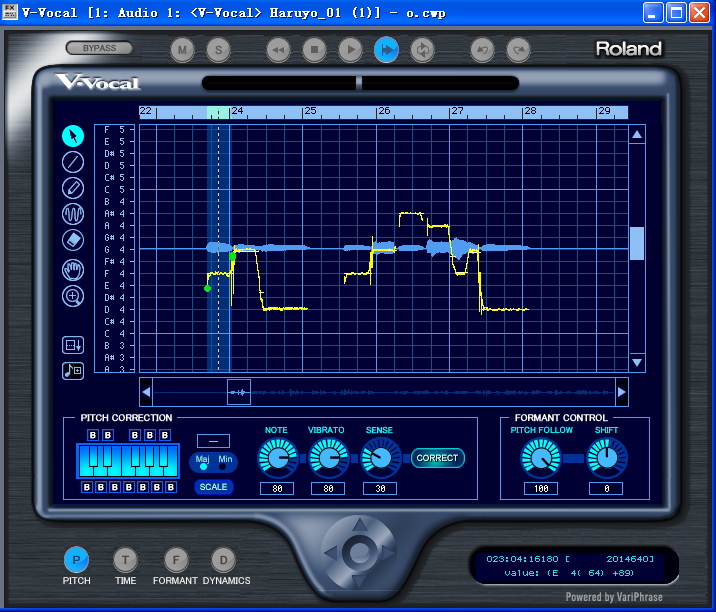Image resolution: width=716 pixels, height=612 pixels.
Task: Switch to the FORMANT edit mode
Action: point(176,559)
